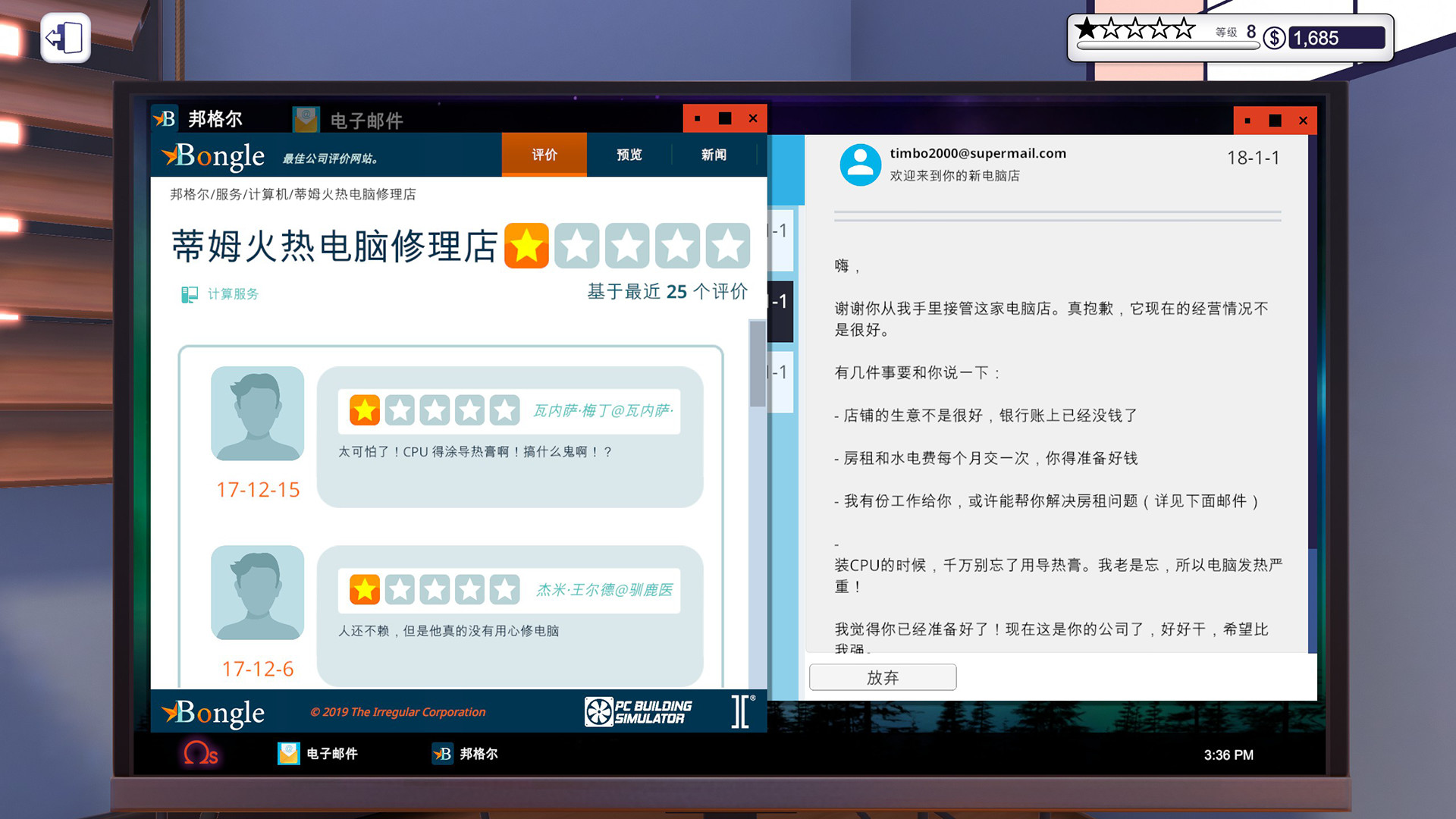The height and width of the screenshot is (819, 1456).
Task: Open 电子邮件 from the taskbar
Action: click(x=318, y=754)
